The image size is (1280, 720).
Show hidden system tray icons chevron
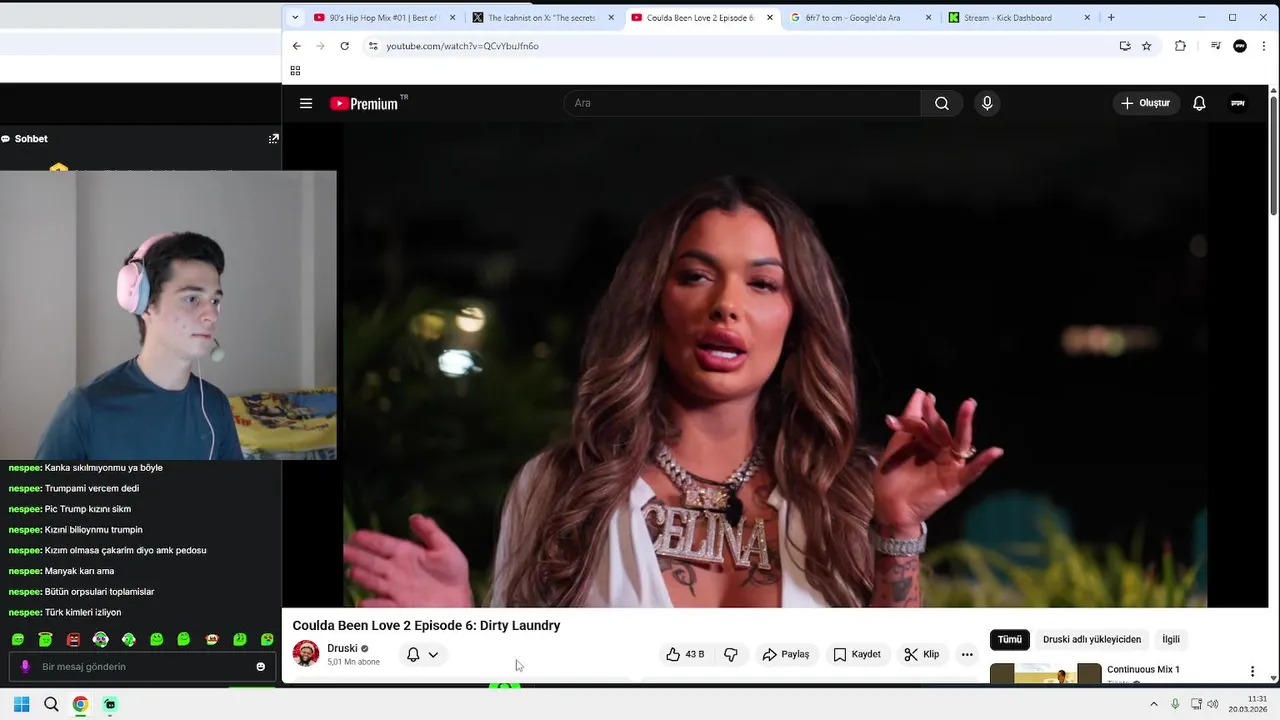click(1154, 704)
